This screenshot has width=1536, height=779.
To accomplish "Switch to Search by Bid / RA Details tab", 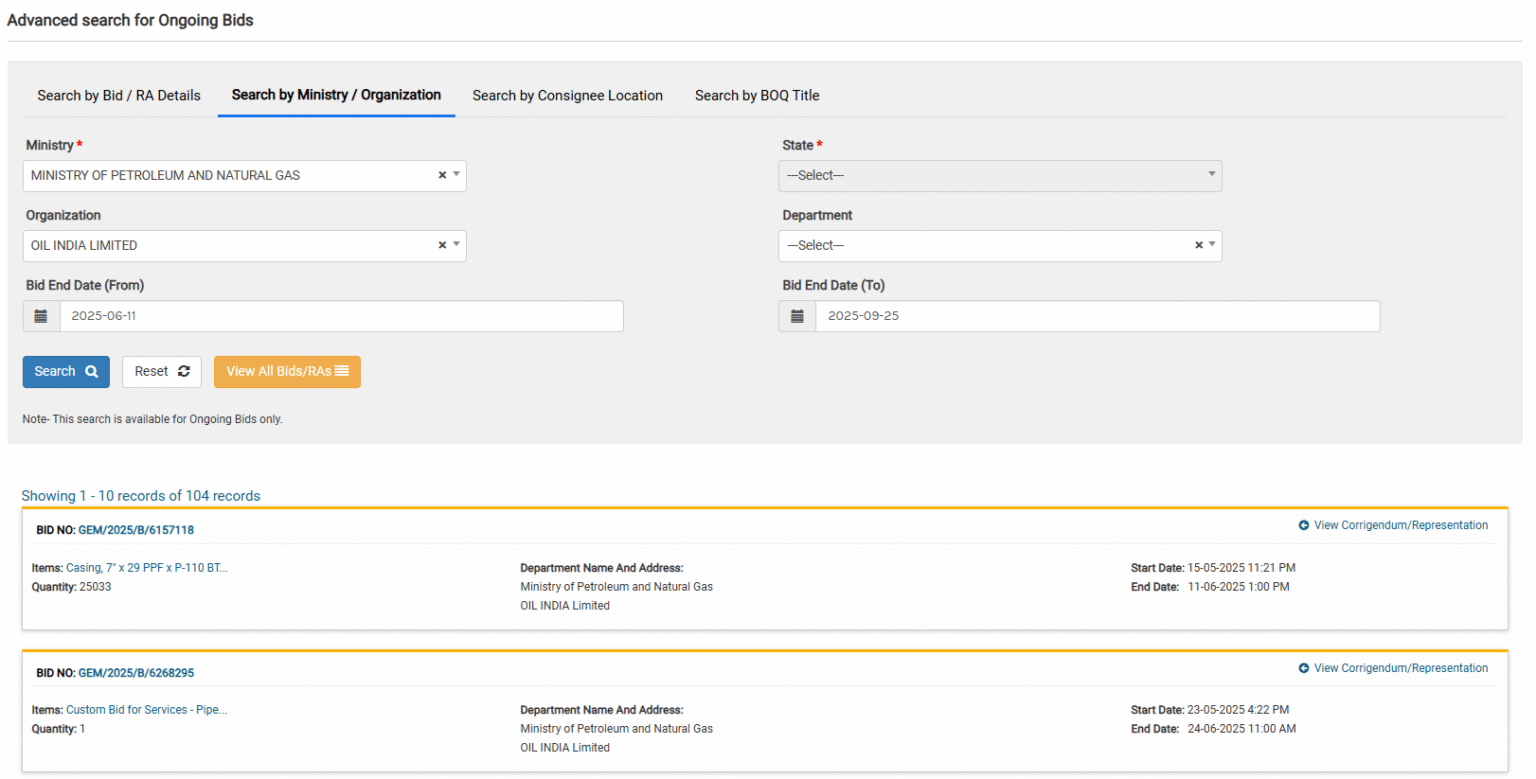I will coord(118,95).
